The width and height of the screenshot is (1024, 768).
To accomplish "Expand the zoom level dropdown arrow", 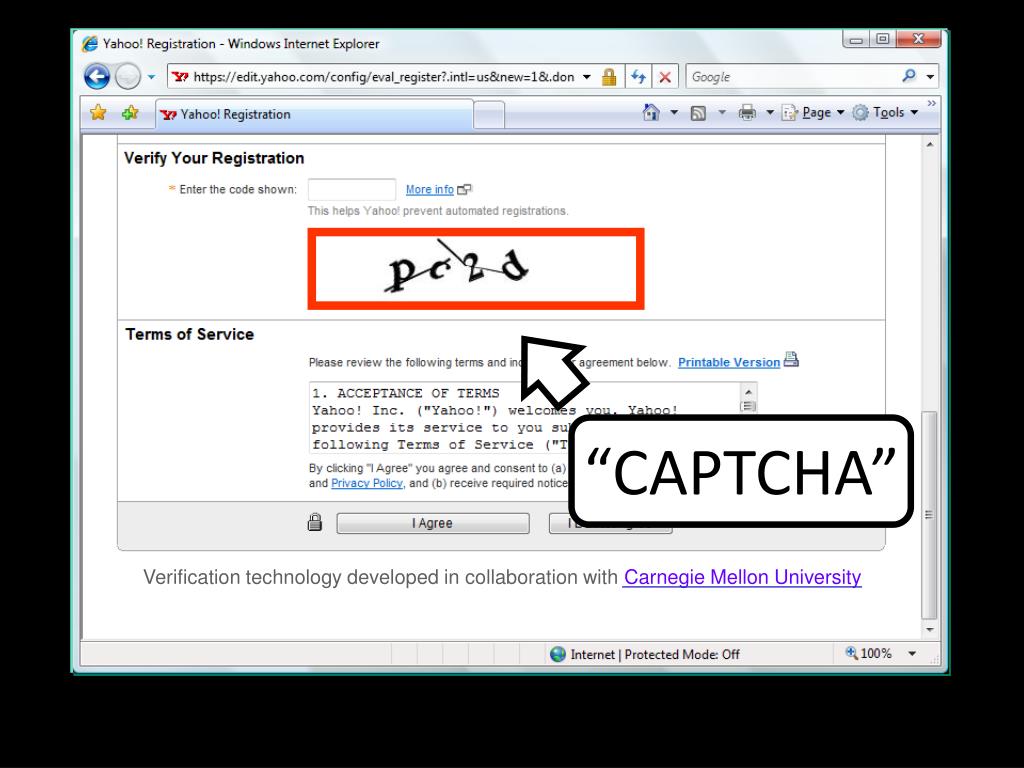I will [x=912, y=654].
